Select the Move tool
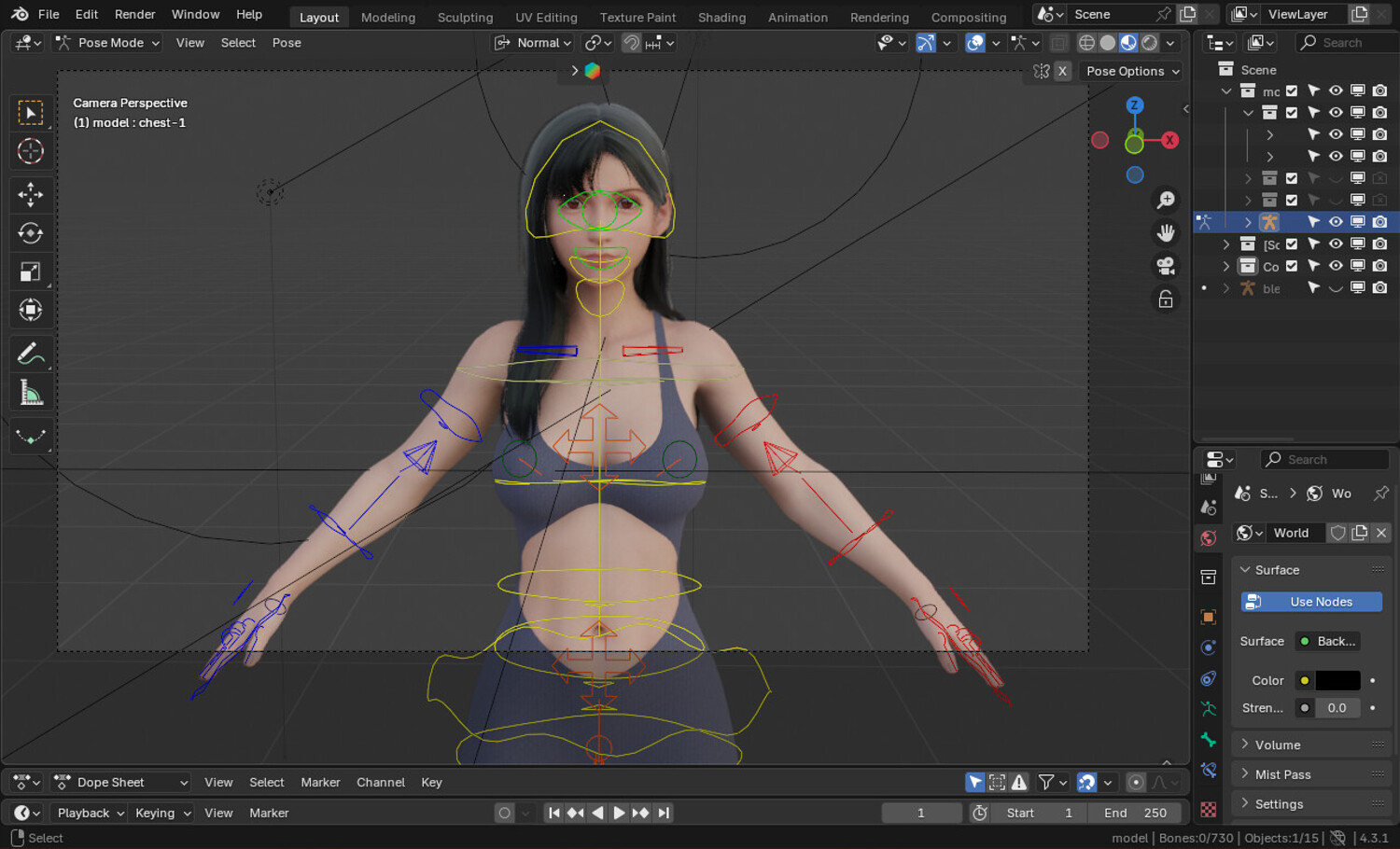 (x=31, y=194)
